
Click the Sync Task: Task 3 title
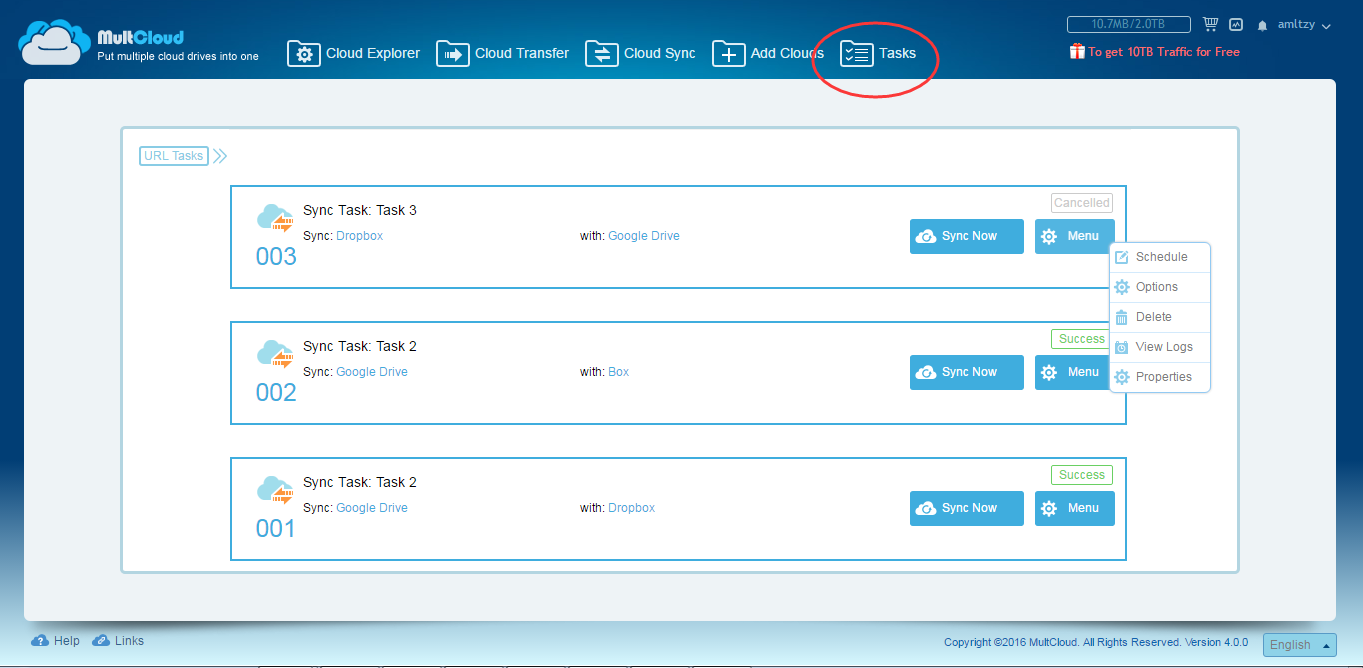(x=360, y=210)
